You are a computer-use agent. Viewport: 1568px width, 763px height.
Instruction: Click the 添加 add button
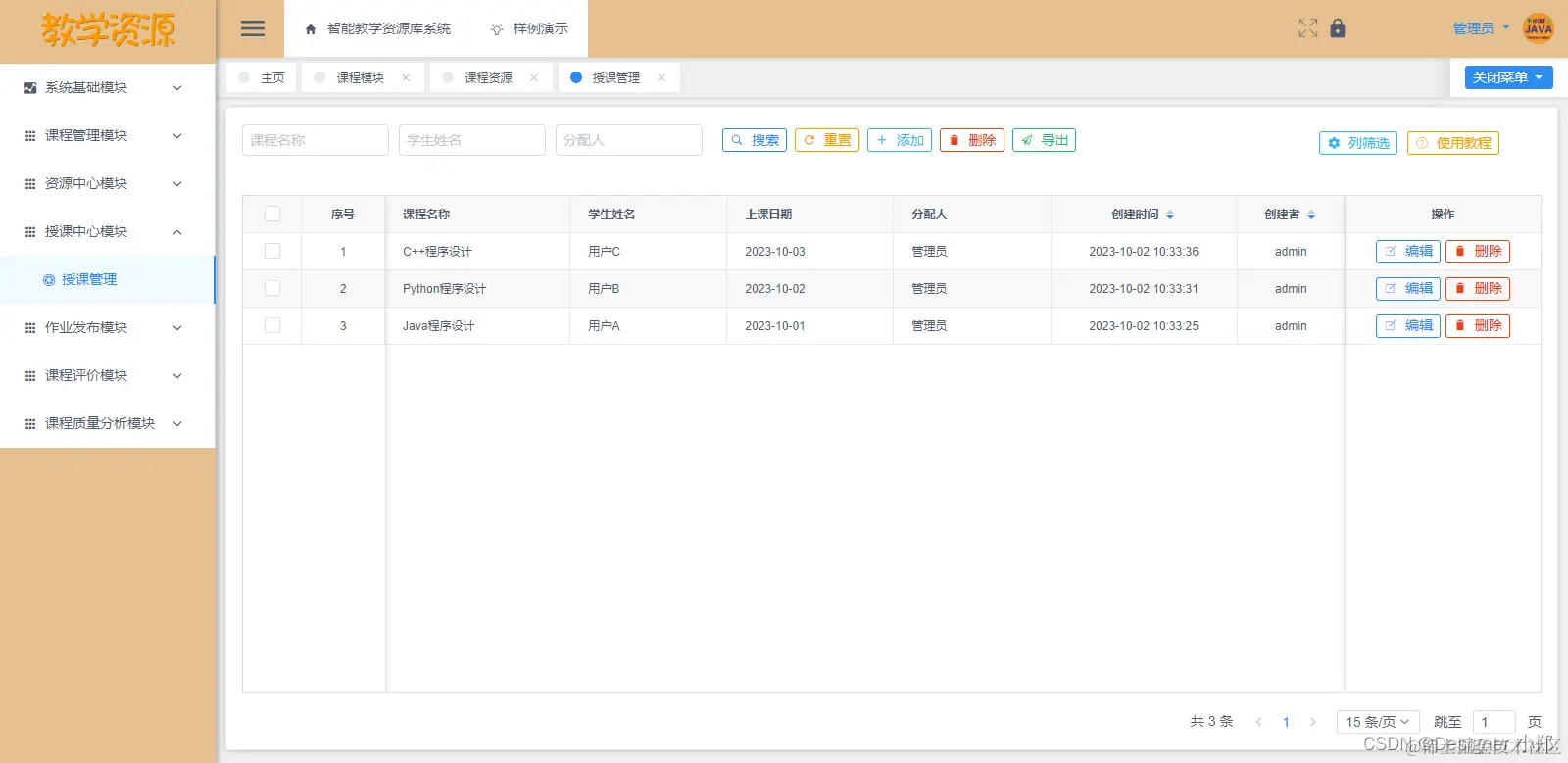point(900,140)
